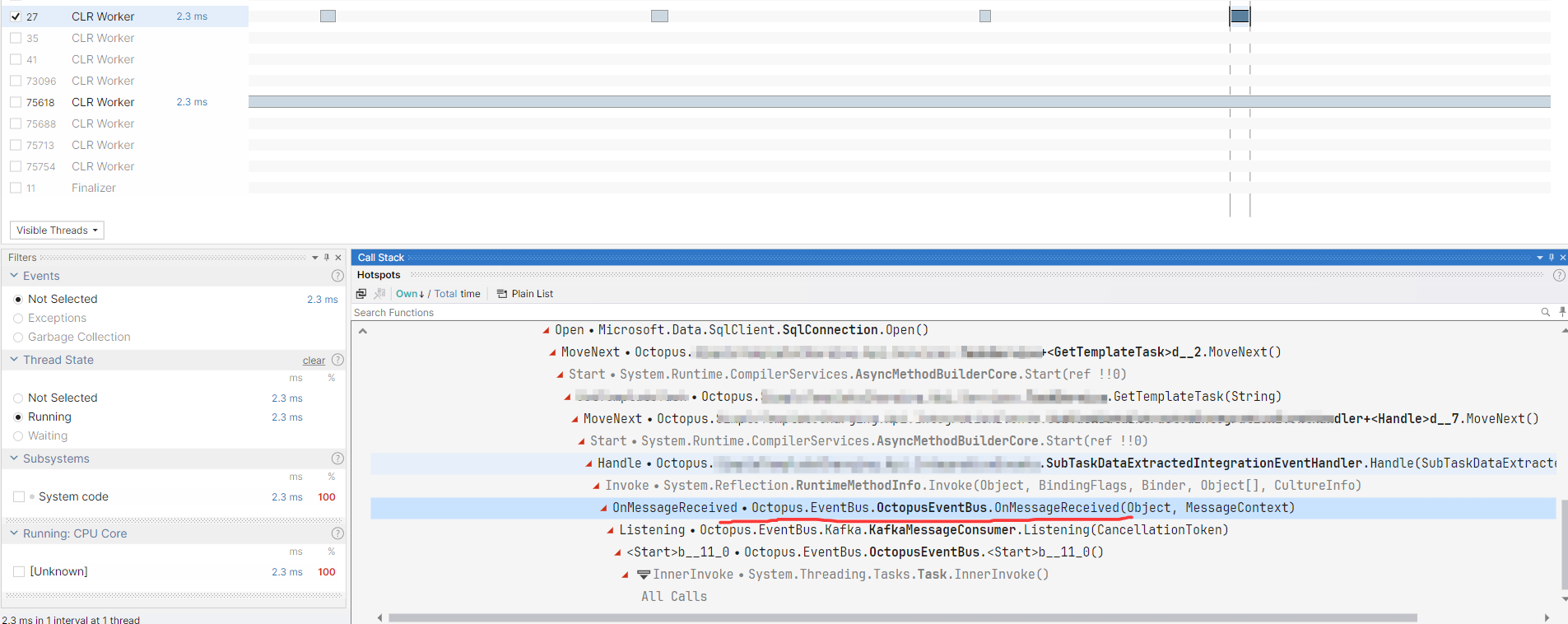
Task: Sort hotspots by Total time
Action: (x=457, y=294)
